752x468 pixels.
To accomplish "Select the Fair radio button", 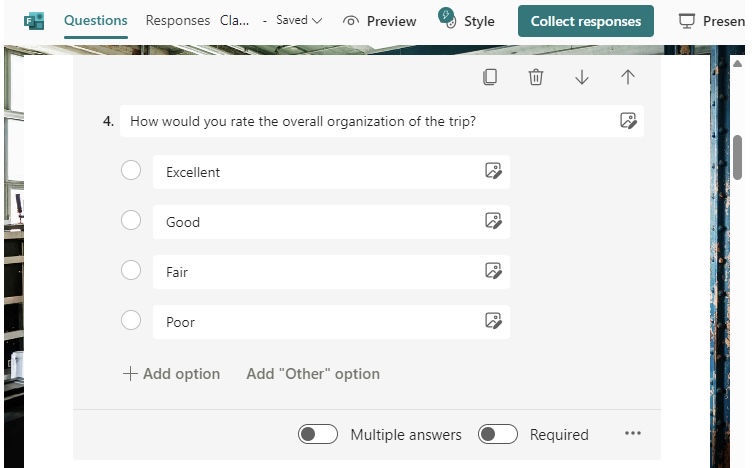I will click(131, 270).
